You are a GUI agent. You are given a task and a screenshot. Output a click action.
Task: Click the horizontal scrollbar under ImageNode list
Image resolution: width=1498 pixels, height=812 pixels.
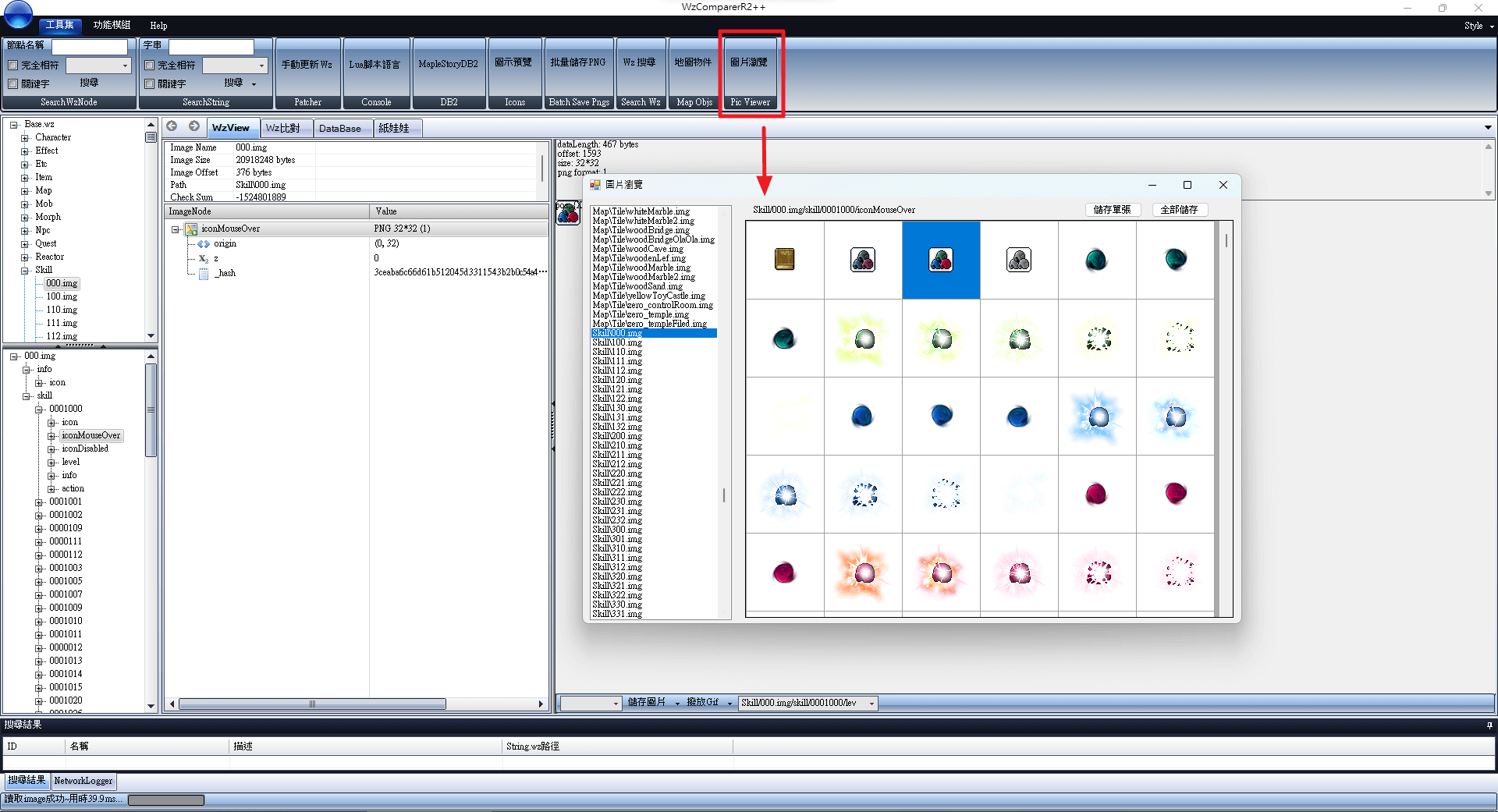coord(355,704)
